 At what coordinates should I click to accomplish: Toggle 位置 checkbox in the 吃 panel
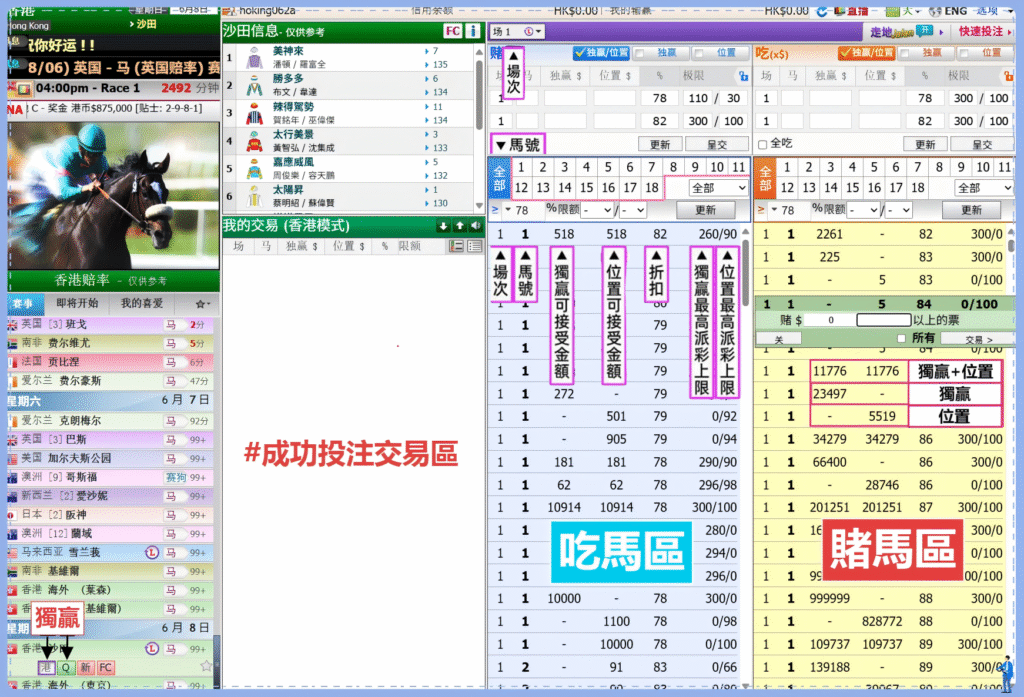click(965, 53)
